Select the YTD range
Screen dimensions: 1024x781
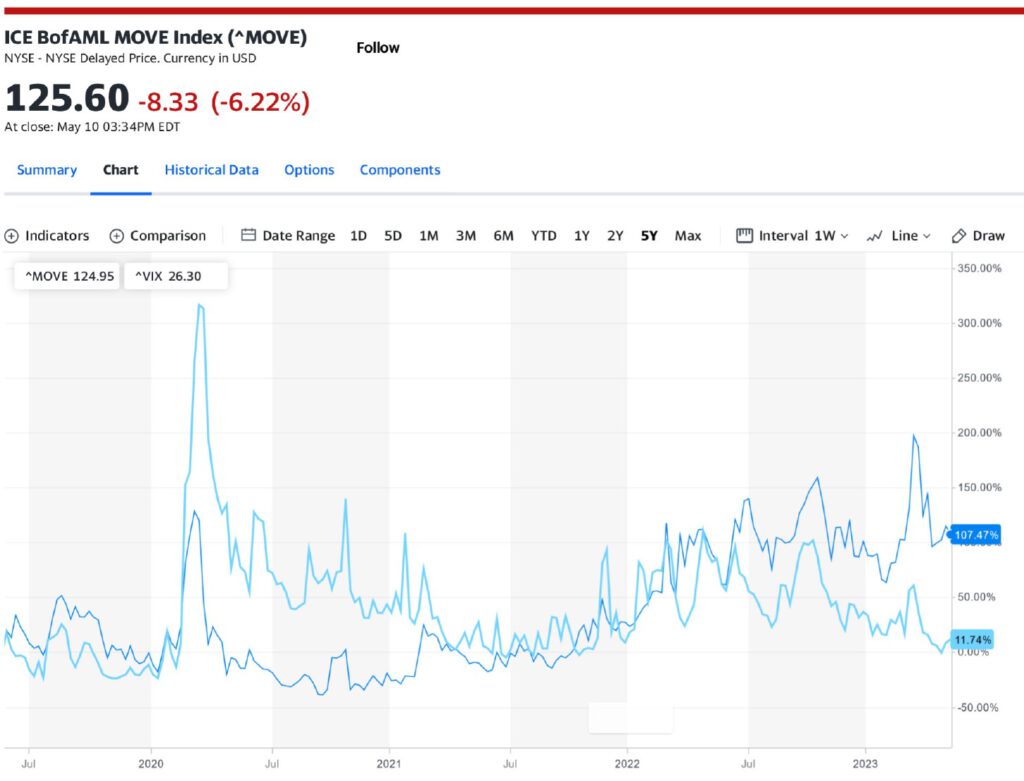[543, 236]
